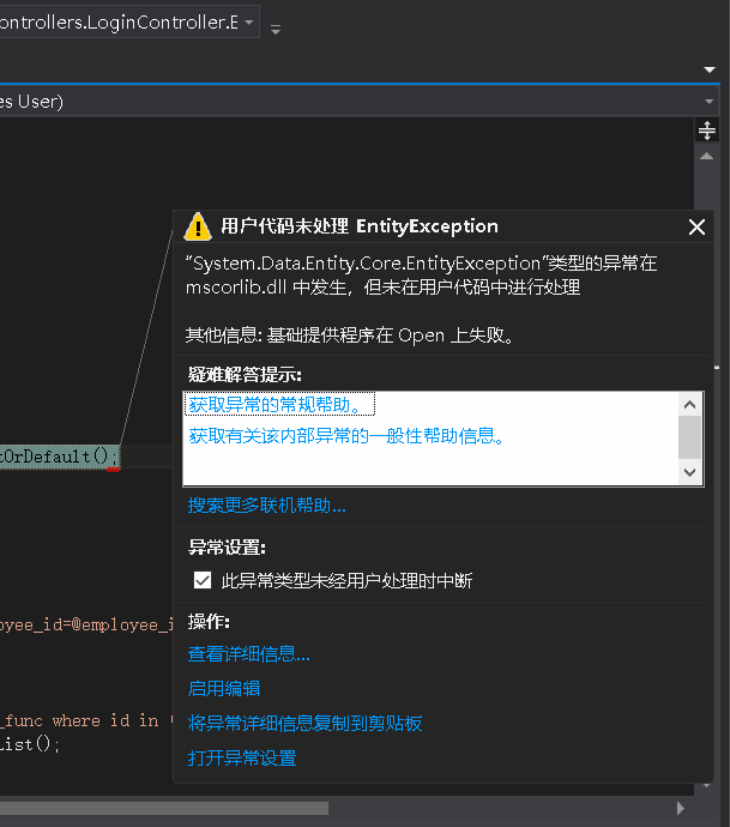Click the editor horizontal scrollbar thumb
Image resolution: width=730 pixels, height=827 pixels.
pyautogui.click(x=164, y=808)
